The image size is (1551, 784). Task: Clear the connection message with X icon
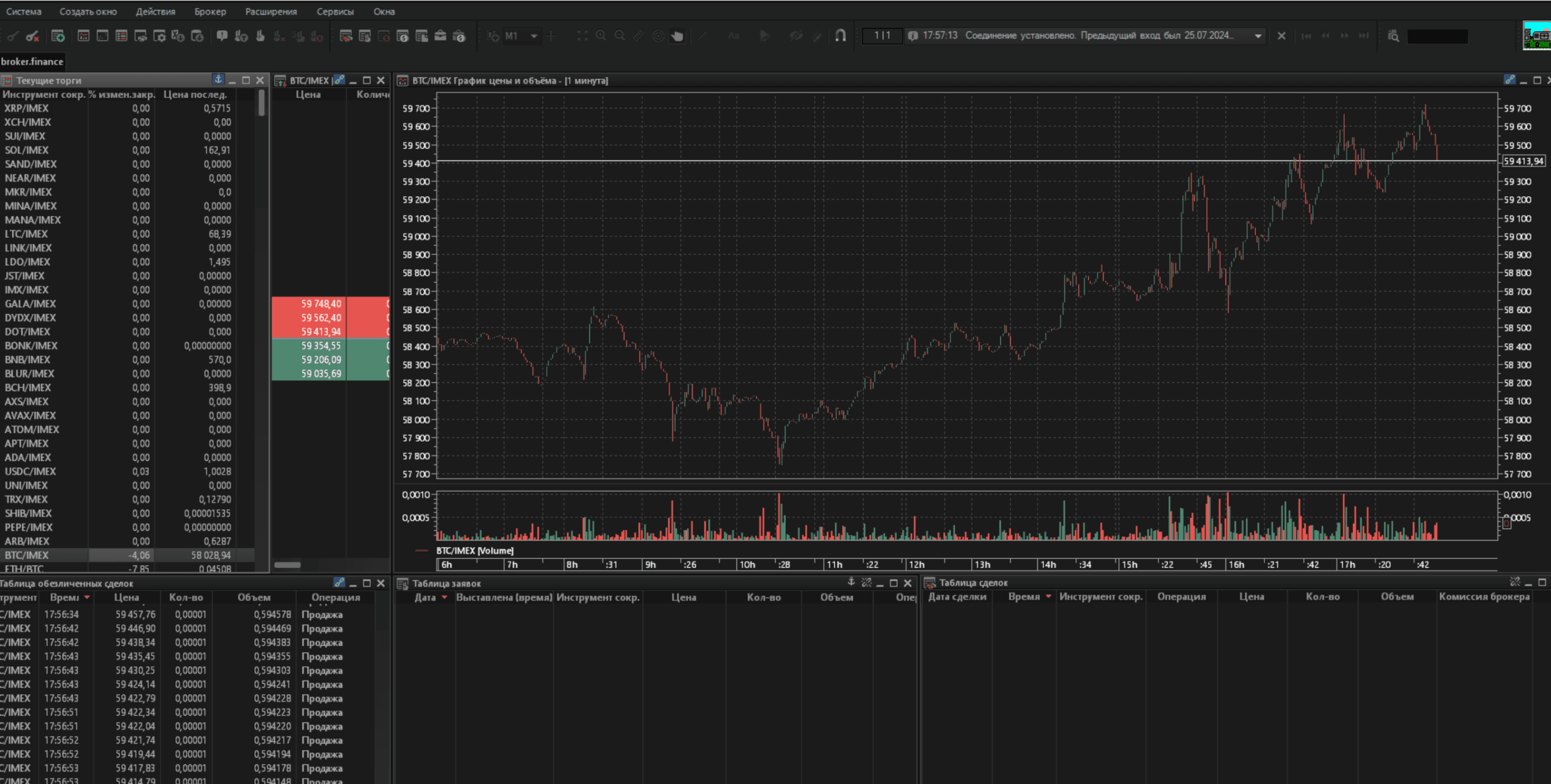point(1281,36)
